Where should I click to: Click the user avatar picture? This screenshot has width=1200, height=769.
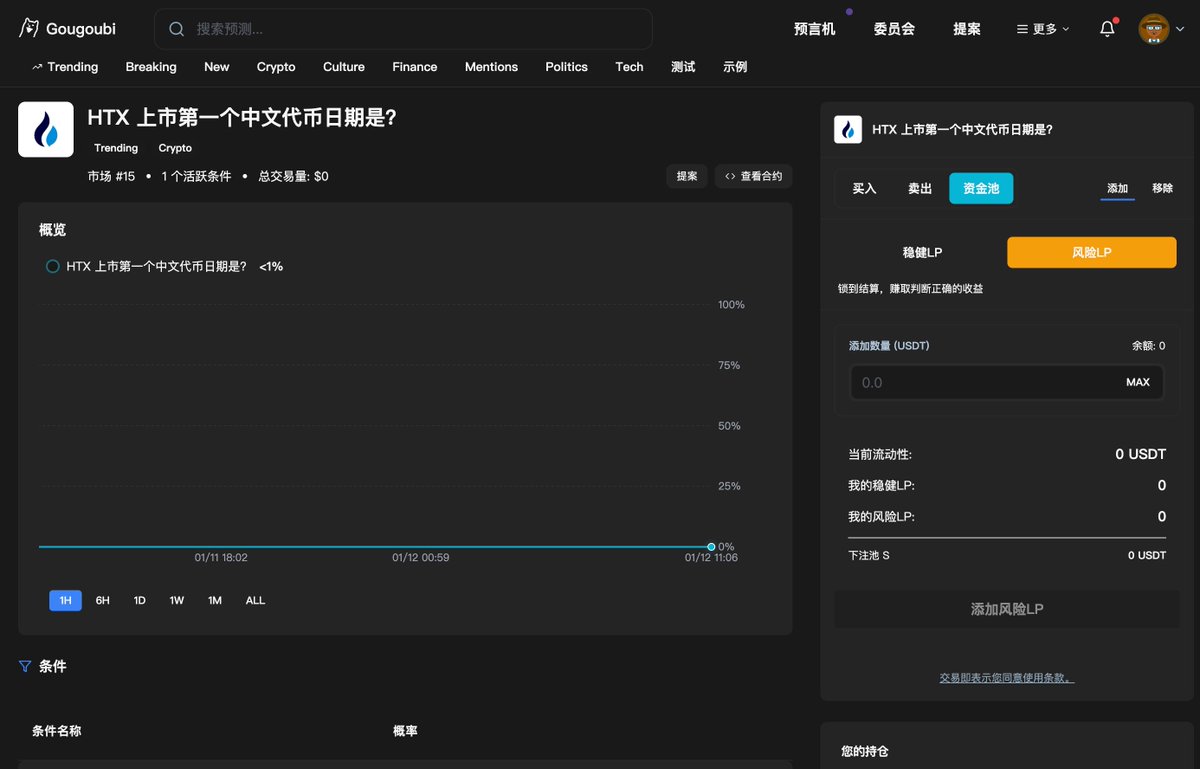point(1154,29)
